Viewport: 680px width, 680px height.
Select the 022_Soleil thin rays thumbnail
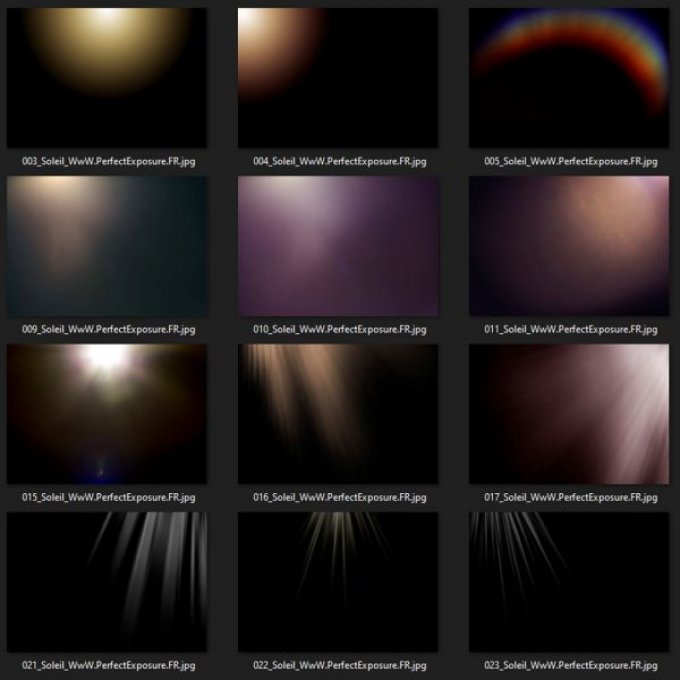pos(338,582)
